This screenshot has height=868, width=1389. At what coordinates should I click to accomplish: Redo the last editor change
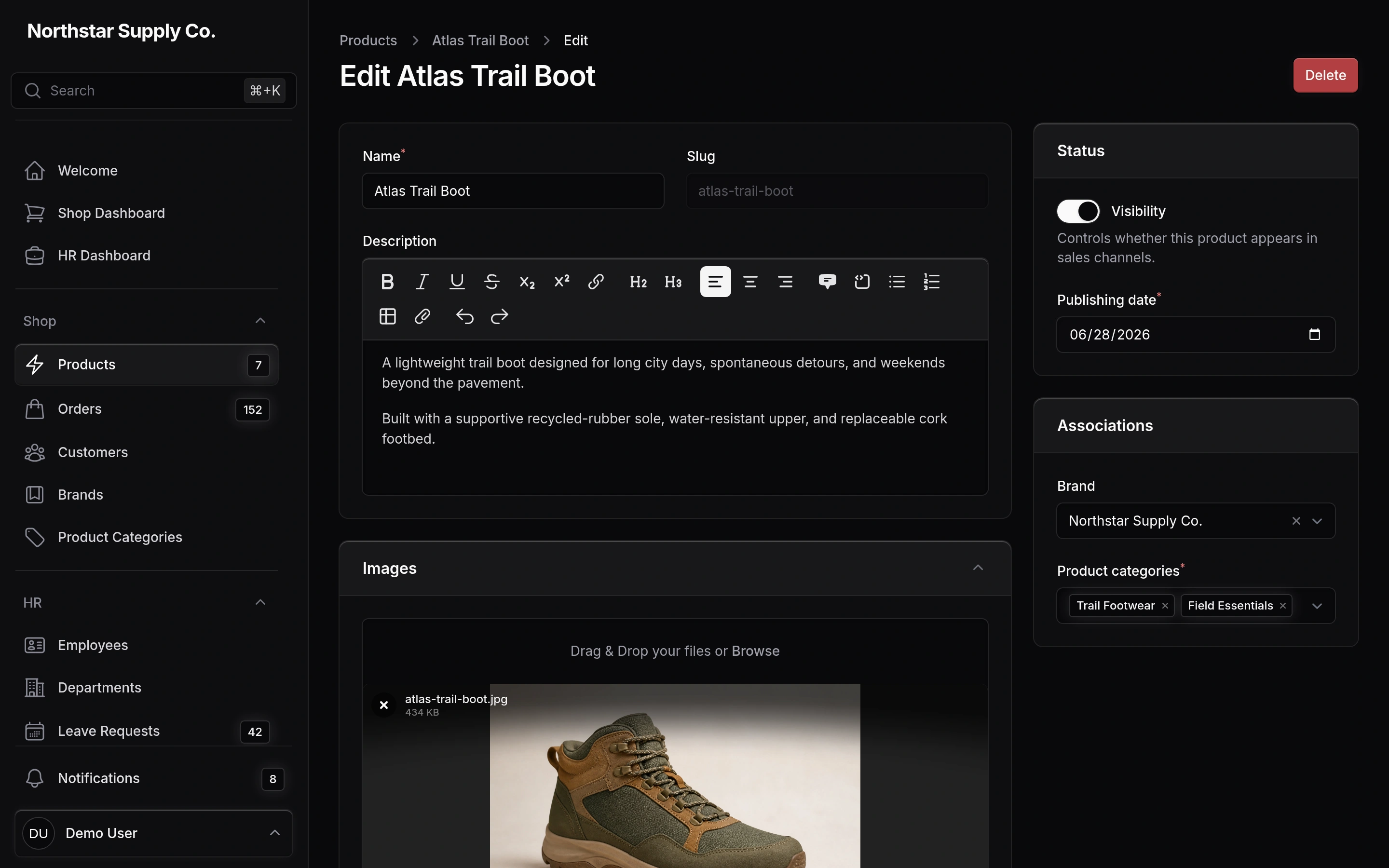coord(499,316)
